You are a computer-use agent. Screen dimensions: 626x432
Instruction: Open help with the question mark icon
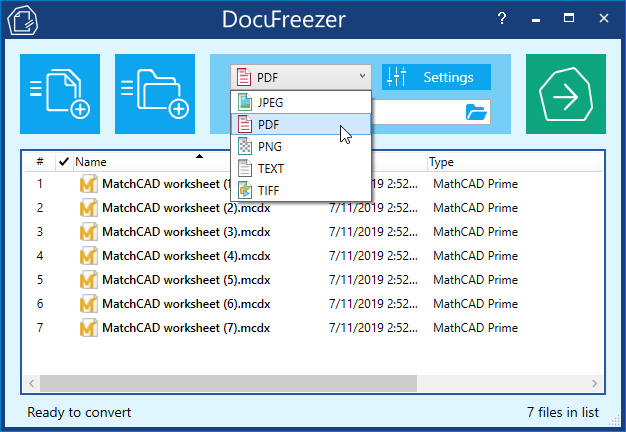[502, 18]
